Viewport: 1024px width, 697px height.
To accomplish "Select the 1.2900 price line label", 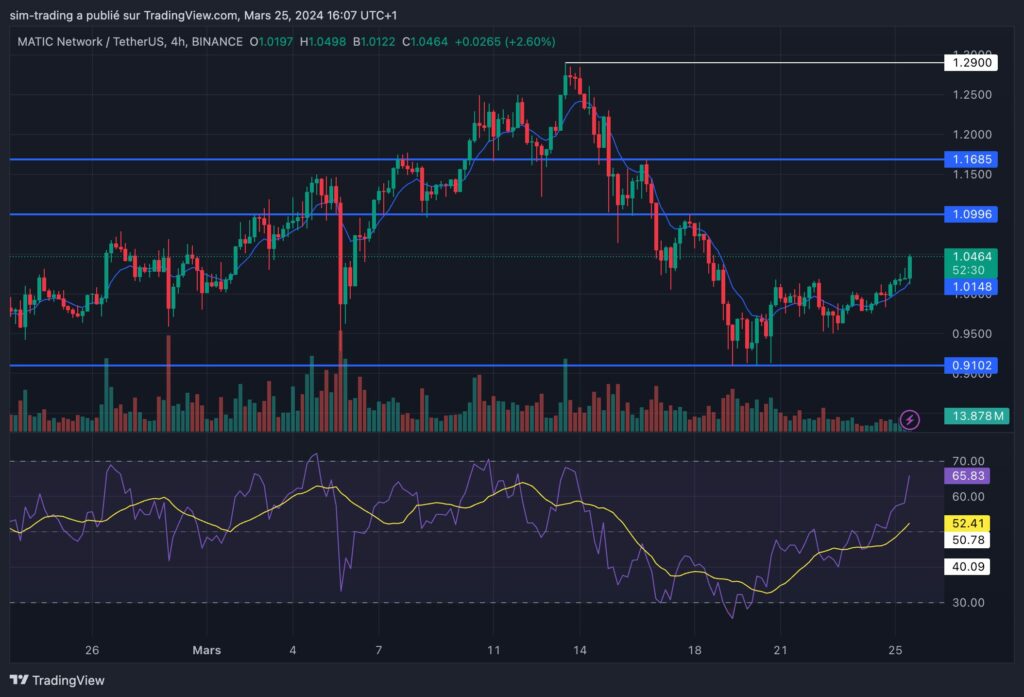I will pos(970,63).
